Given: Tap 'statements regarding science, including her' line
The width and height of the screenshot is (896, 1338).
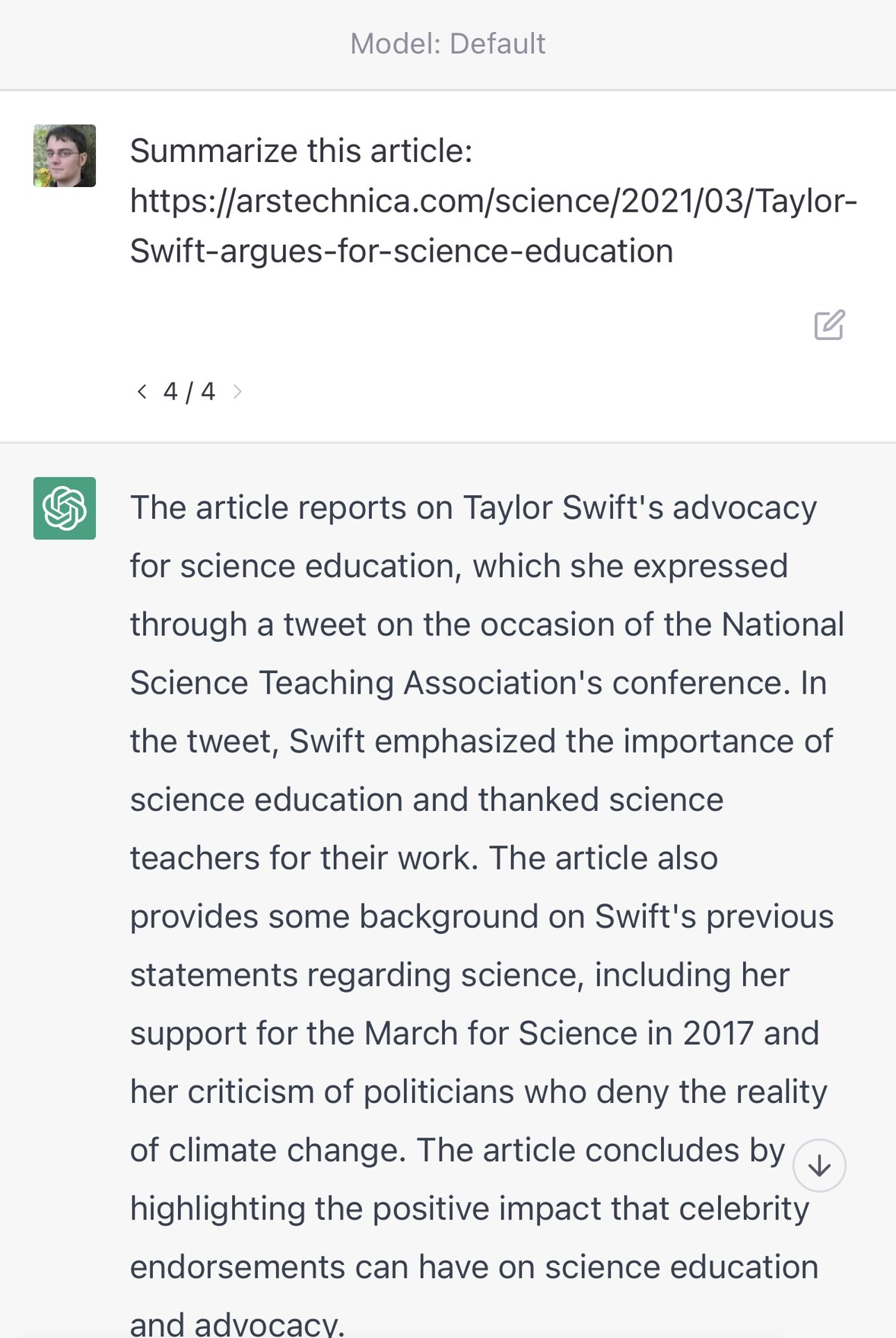Looking at the screenshot, I should point(459,975).
